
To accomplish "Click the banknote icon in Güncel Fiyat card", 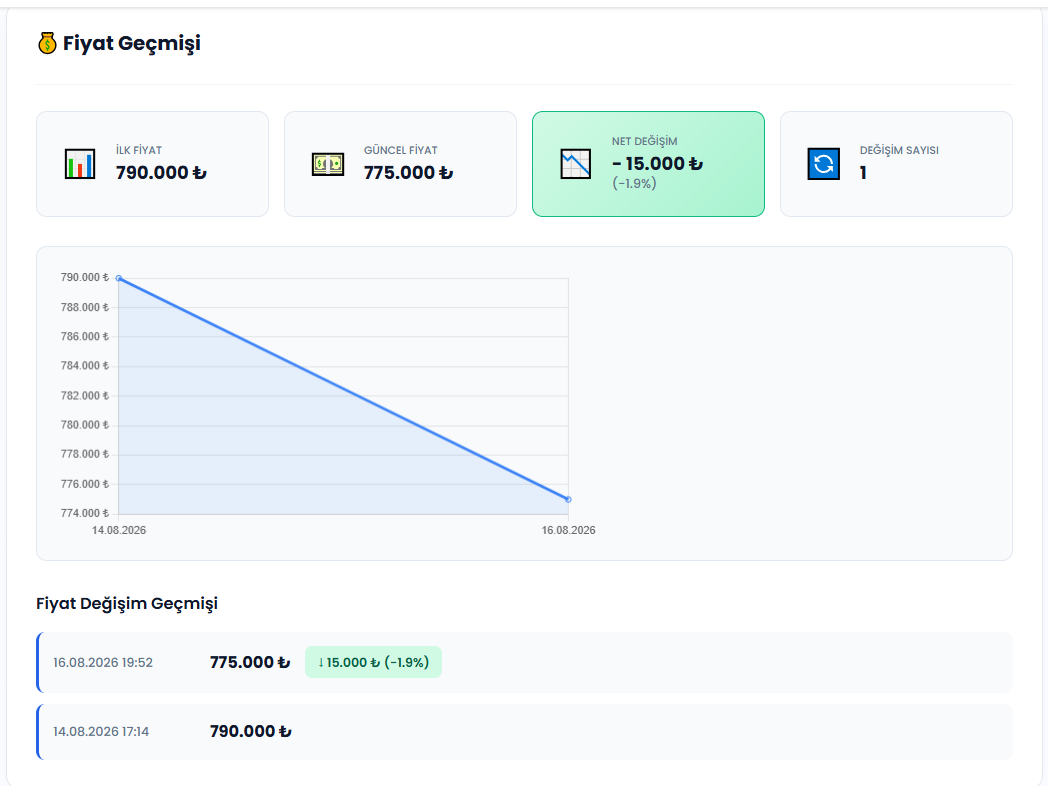I will (328, 164).
